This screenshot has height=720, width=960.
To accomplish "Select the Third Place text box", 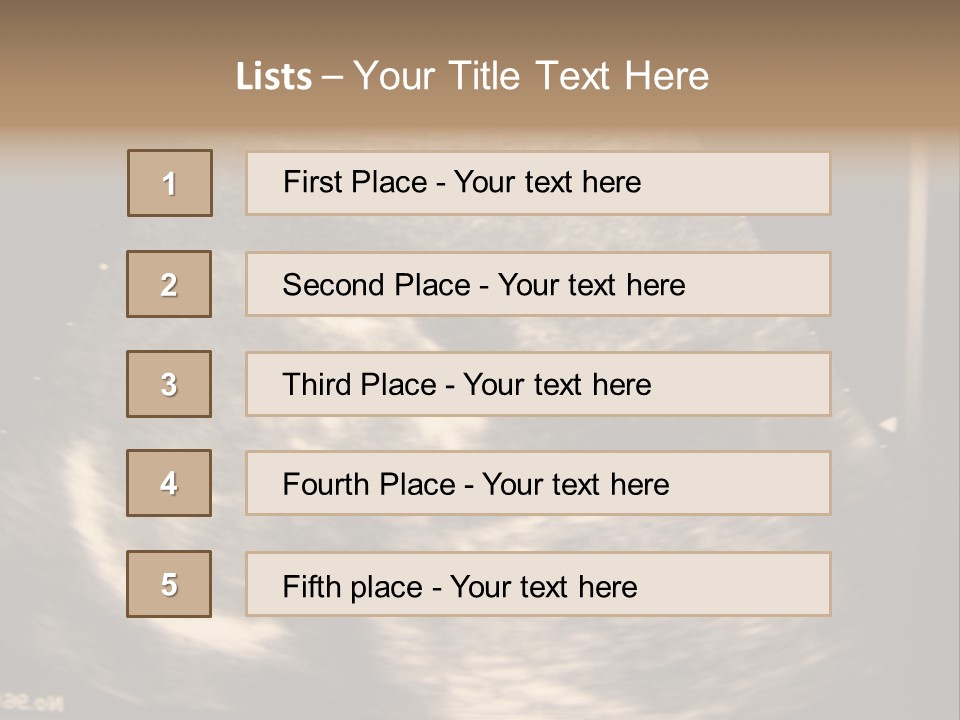I will coord(538,384).
